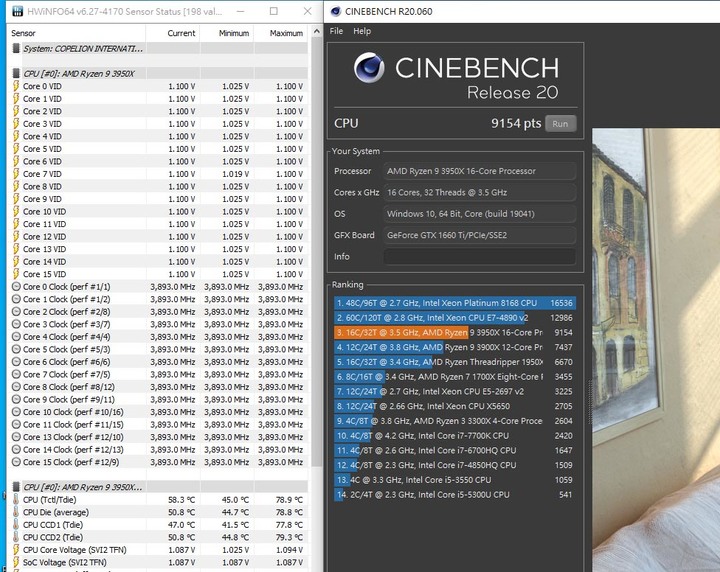
Task: Select ranking entry Intel Core i7-4850HQ CPU
Action: (x=455, y=465)
